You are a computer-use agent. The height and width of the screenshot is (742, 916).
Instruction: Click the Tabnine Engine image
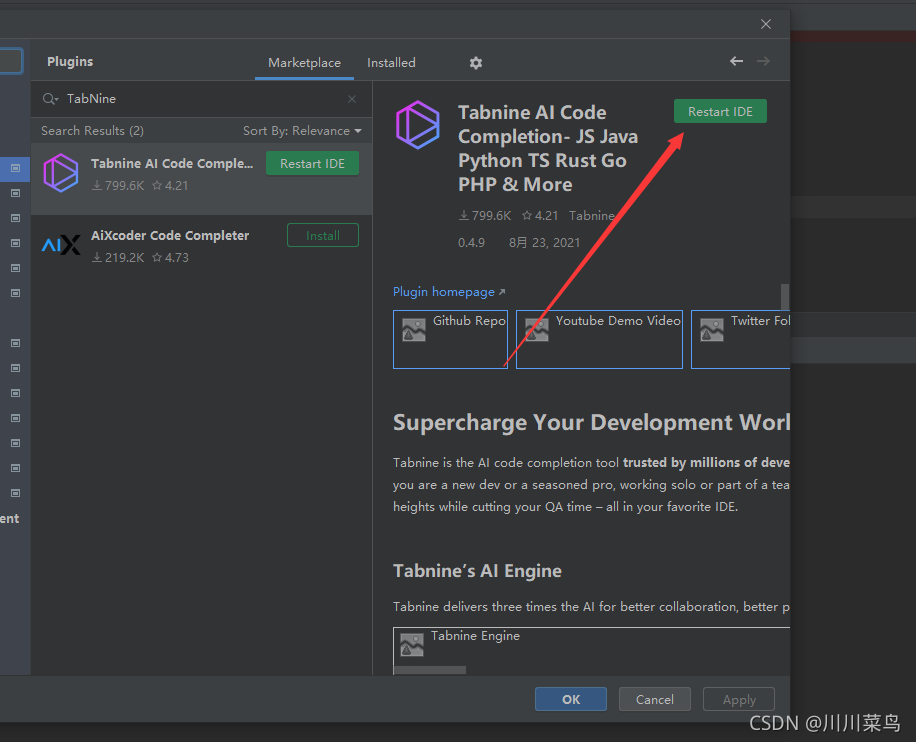(591, 651)
